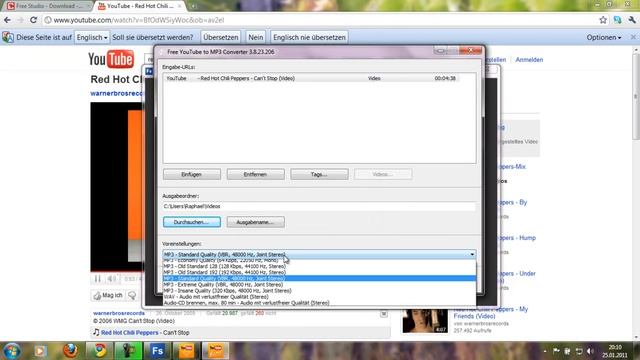Select MP3 Standard Quality highlighted preset
640x360 pixels.
319,278
